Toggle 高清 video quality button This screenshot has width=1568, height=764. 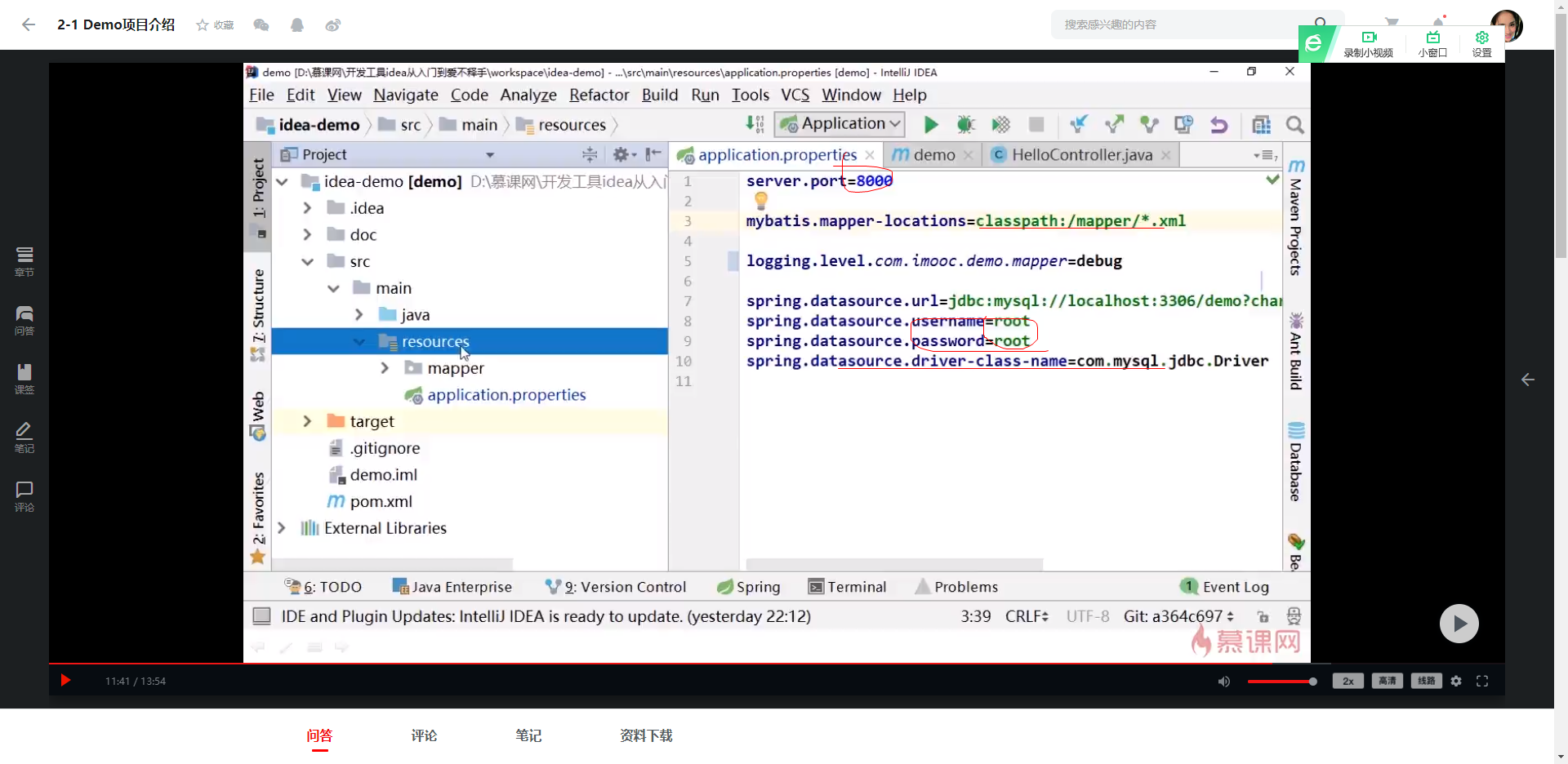pos(1388,681)
